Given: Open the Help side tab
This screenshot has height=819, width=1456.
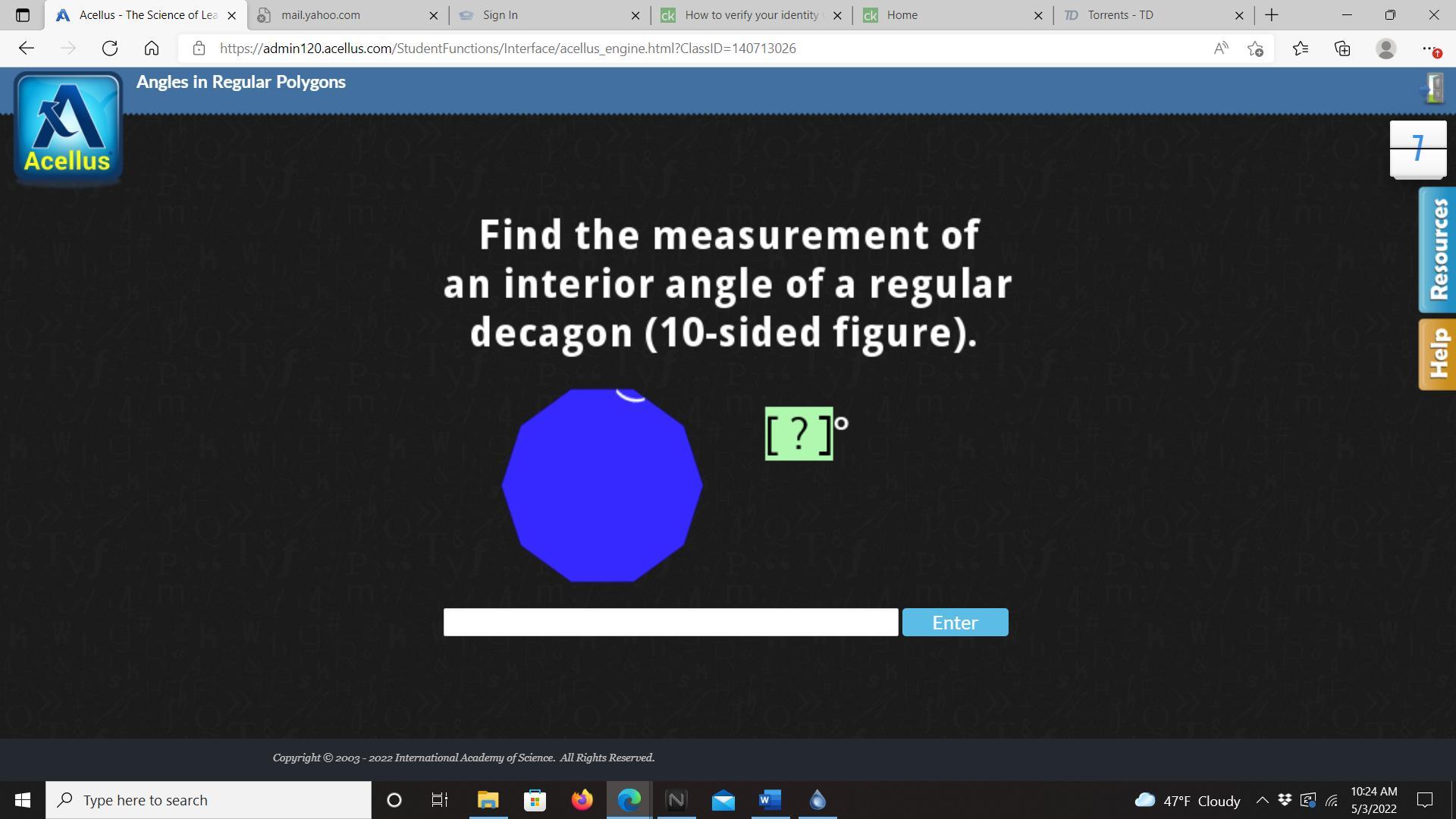Looking at the screenshot, I should point(1437,354).
